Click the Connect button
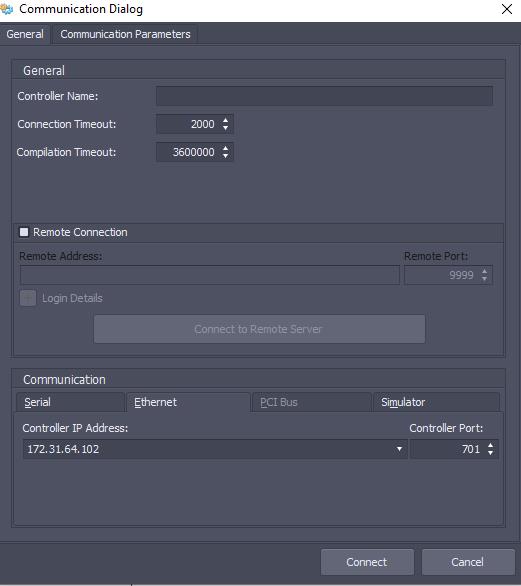 pyautogui.click(x=367, y=562)
